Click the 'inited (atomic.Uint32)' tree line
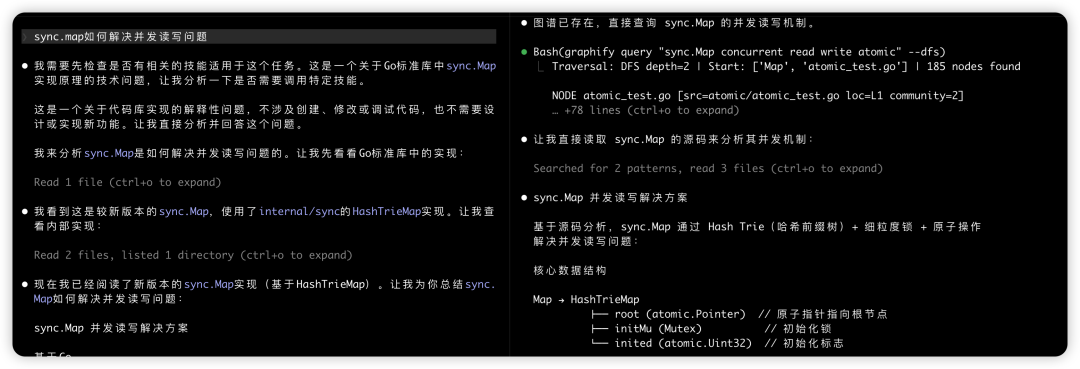The image size is (1080, 369). [717, 343]
